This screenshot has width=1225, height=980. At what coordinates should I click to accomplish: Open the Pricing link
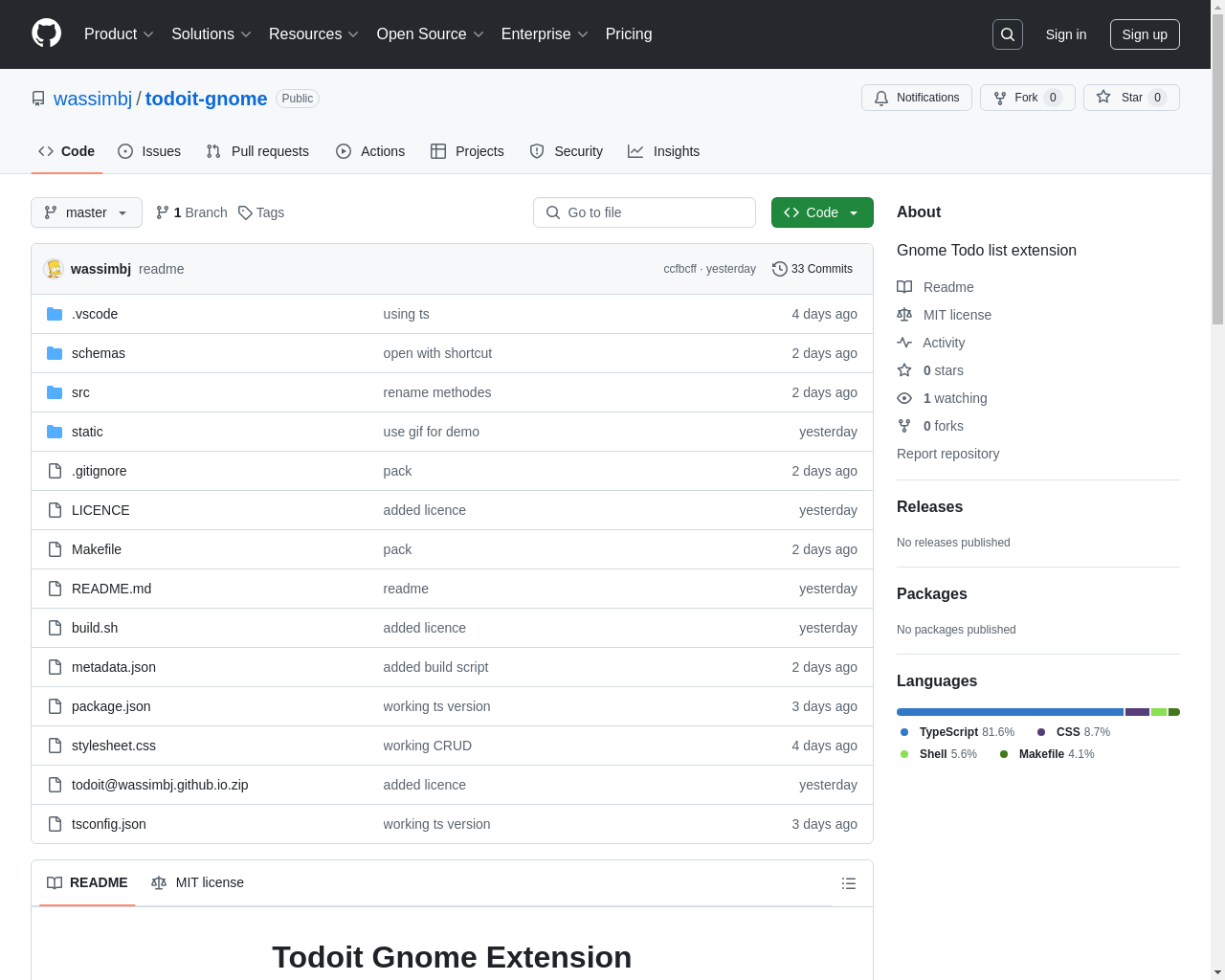[x=629, y=34]
